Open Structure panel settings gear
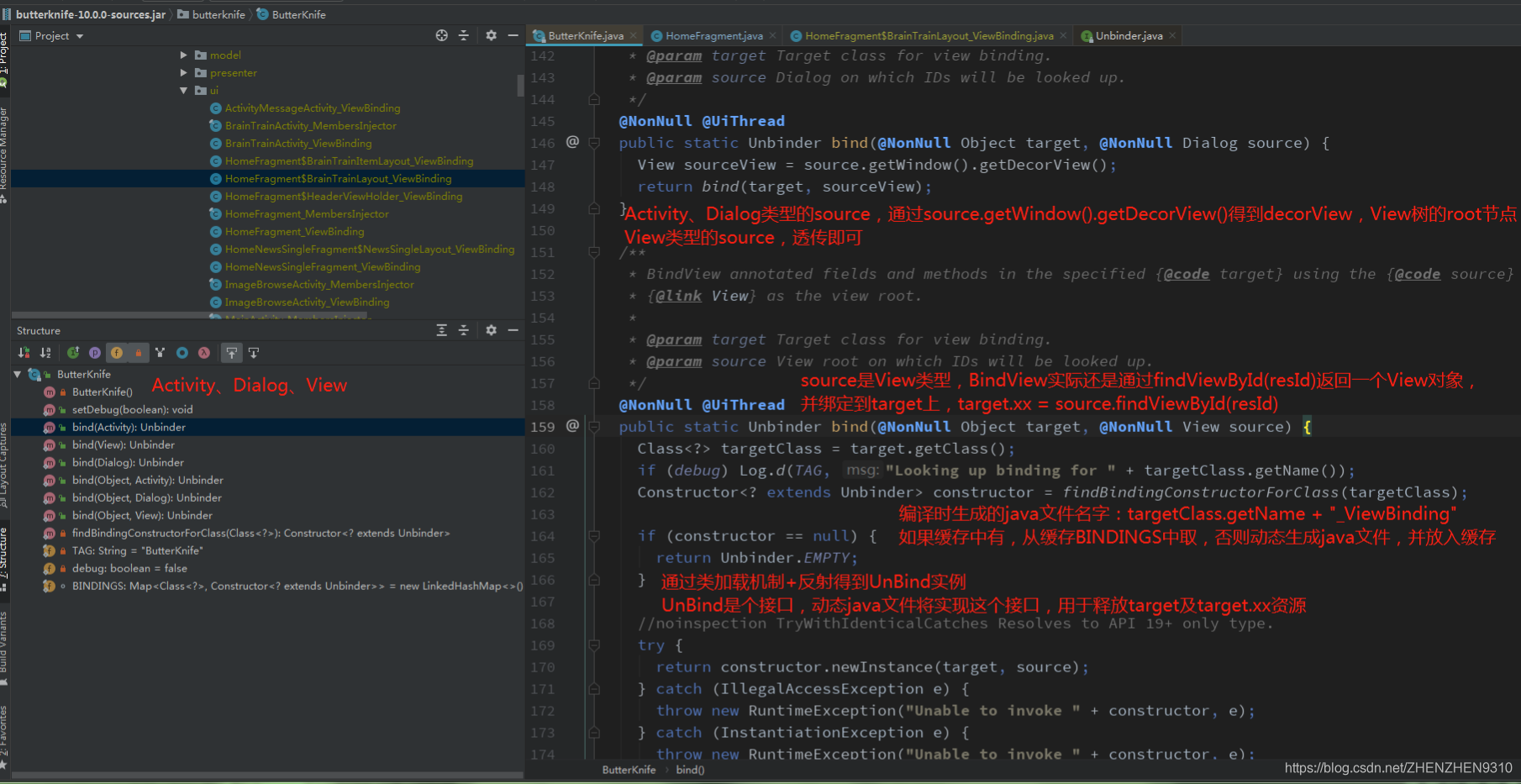 491,330
